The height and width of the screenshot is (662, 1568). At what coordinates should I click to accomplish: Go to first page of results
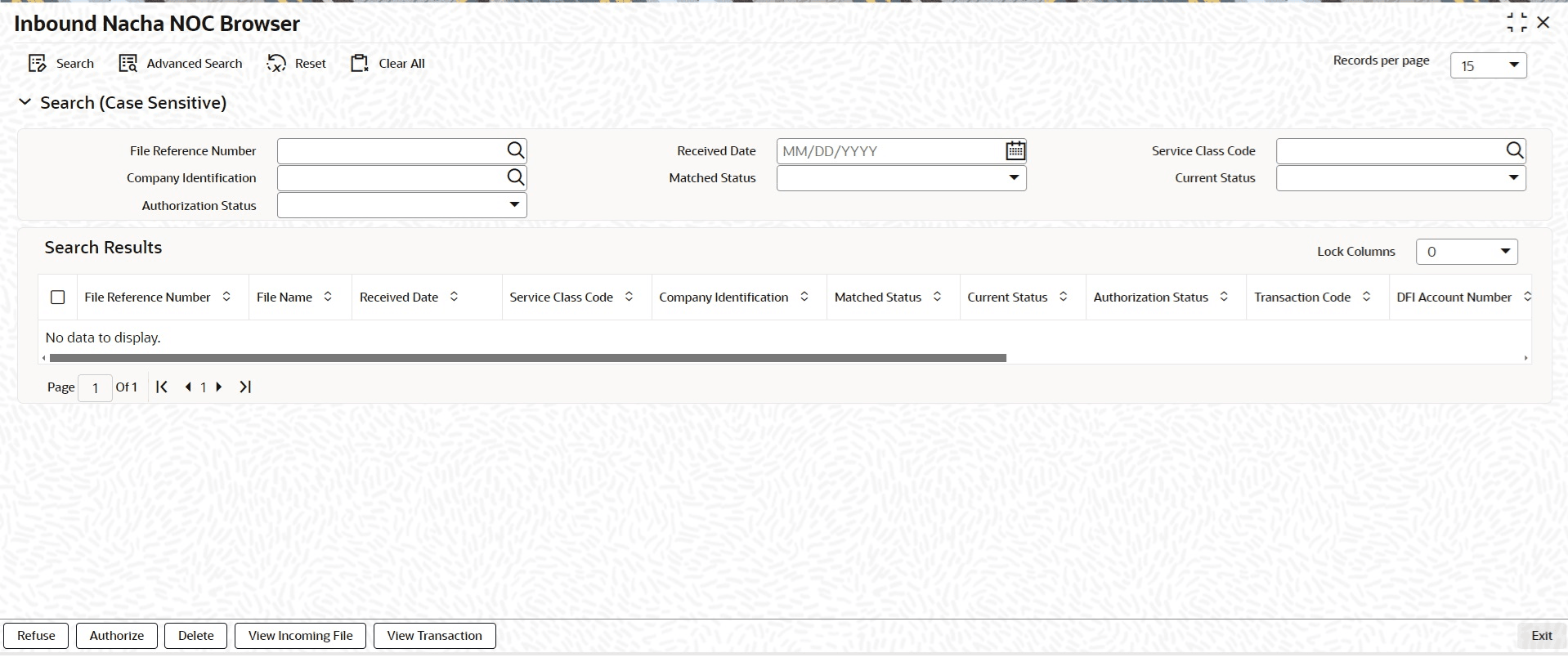162,387
